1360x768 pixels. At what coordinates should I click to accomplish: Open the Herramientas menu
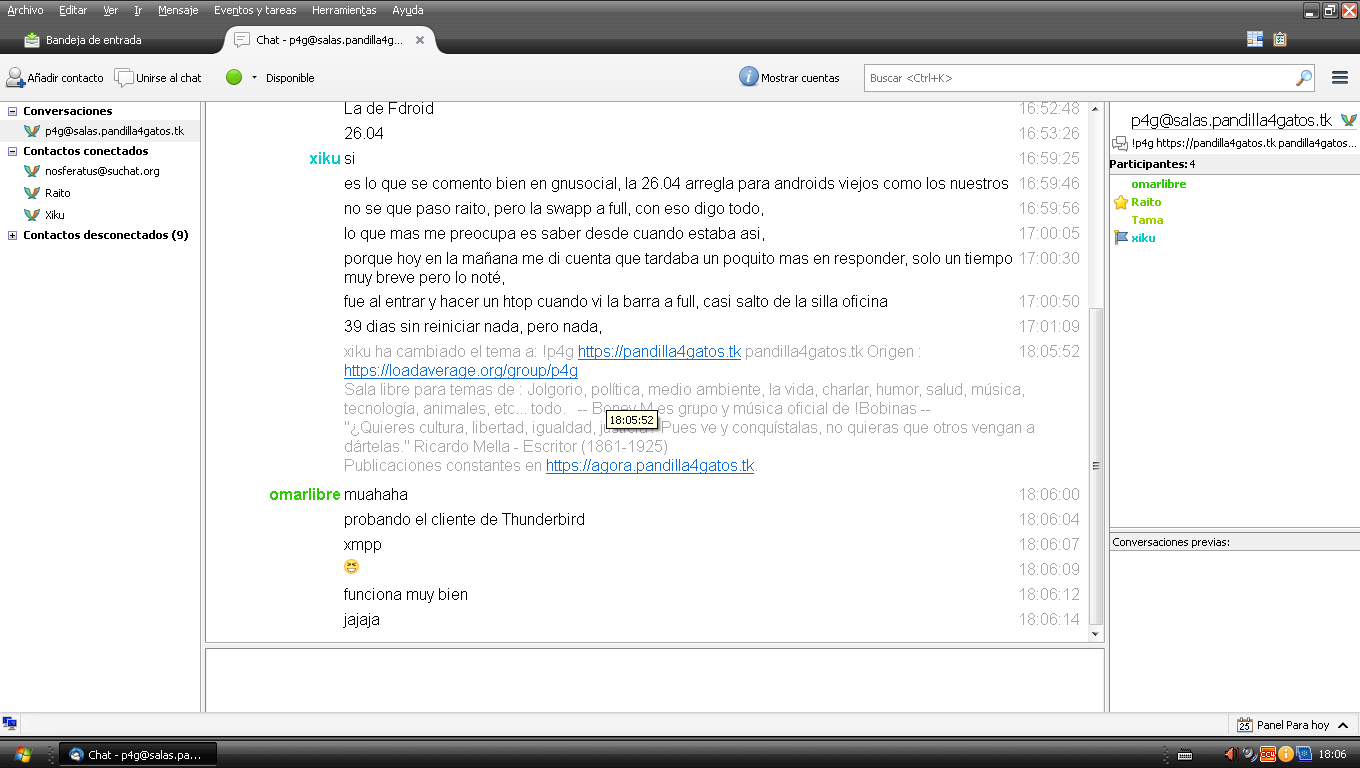[344, 10]
